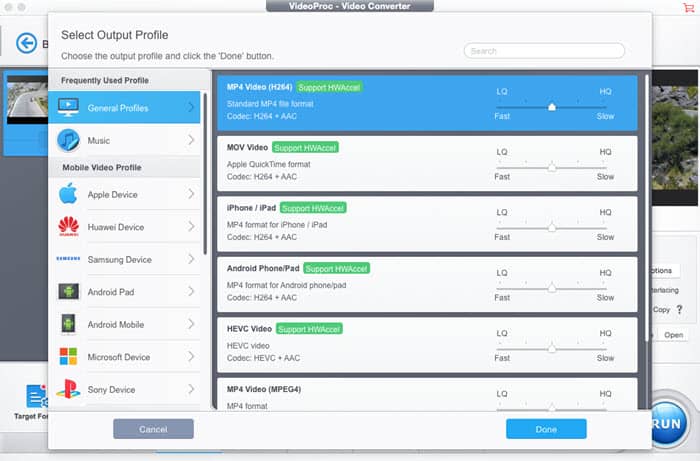Click the Samsung Device logo icon
700x461 pixels.
click(68, 258)
